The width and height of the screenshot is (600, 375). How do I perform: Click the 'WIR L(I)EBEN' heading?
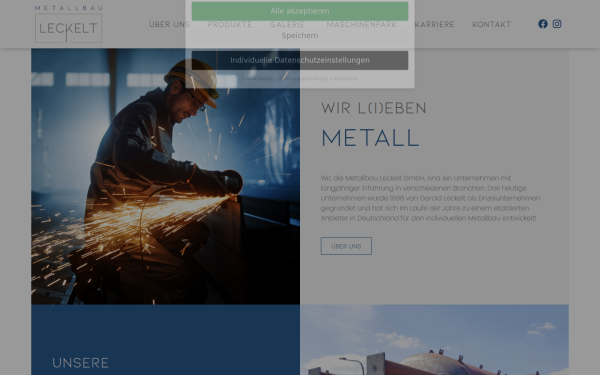[x=373, y=108]
